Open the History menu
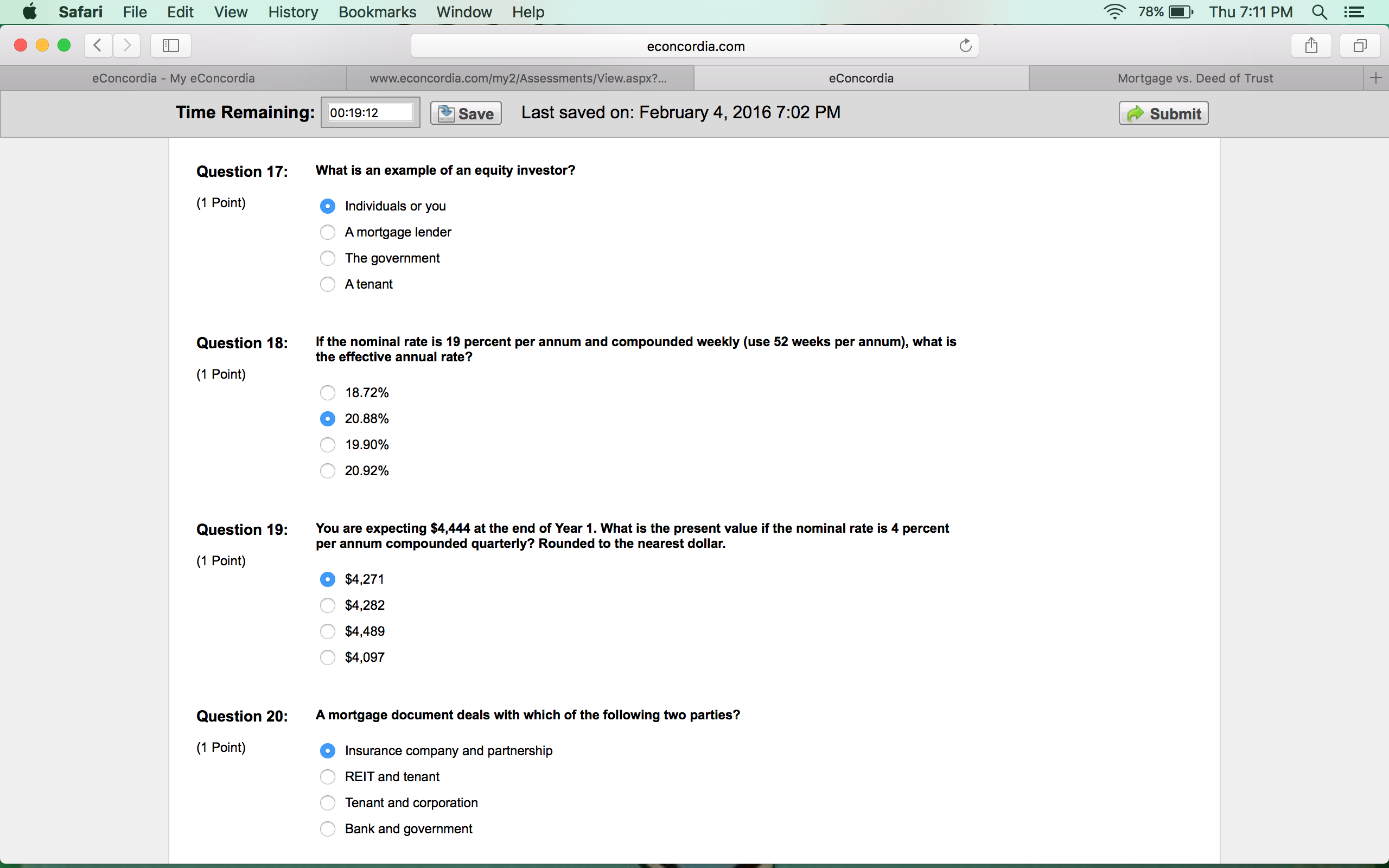The image size is (1389, 868). pos(293,12)
